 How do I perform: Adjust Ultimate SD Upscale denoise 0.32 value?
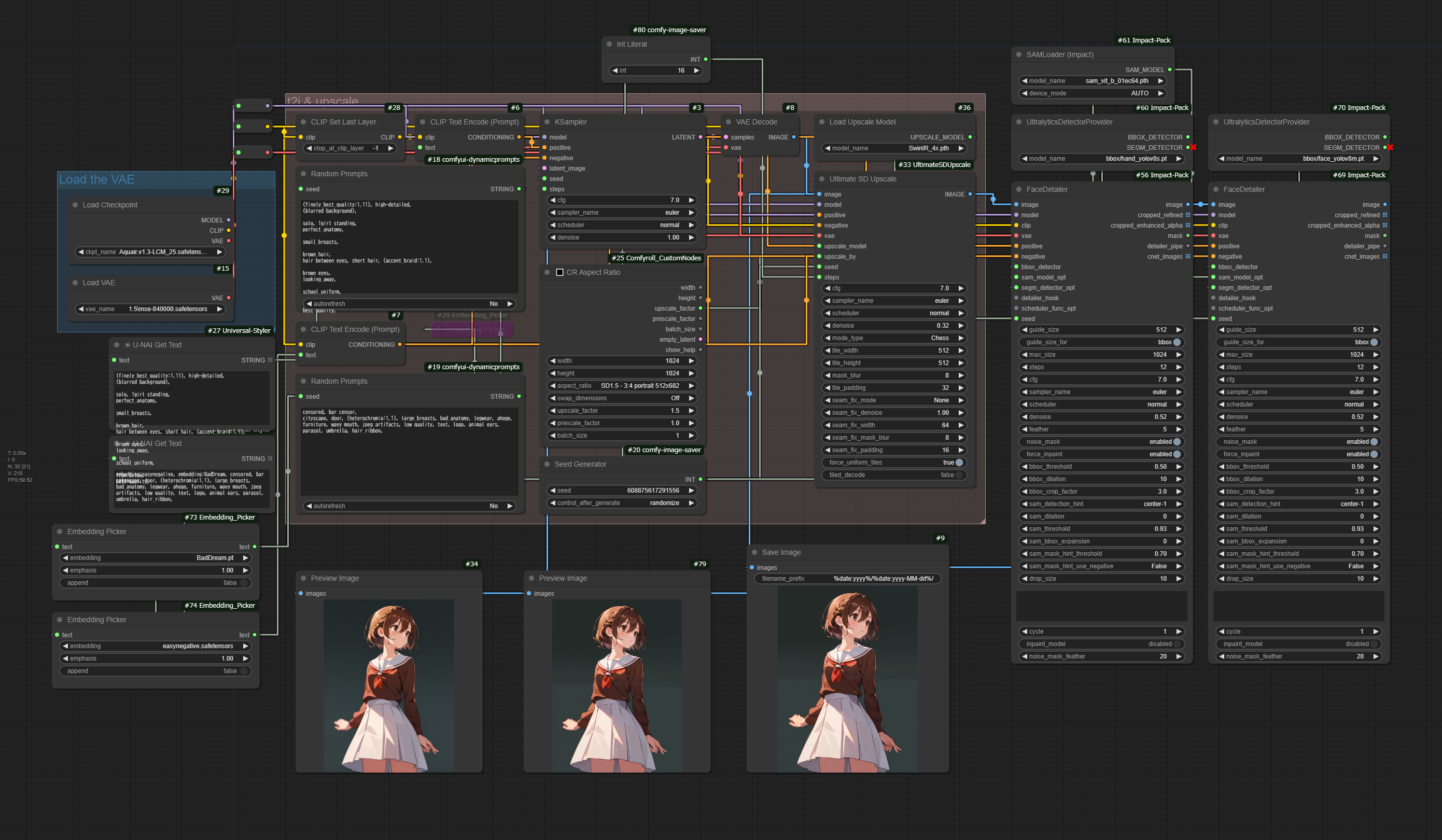[894, 326]
